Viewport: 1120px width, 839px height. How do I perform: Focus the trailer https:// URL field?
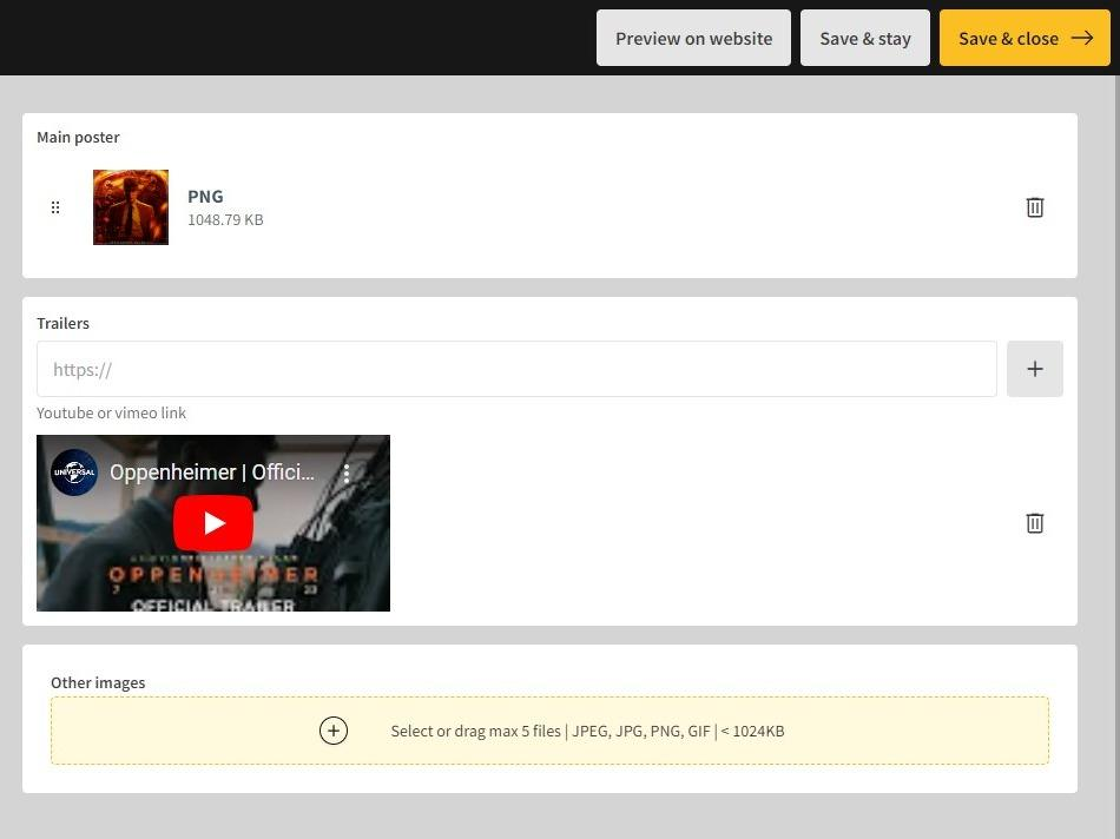coord(516,369)
